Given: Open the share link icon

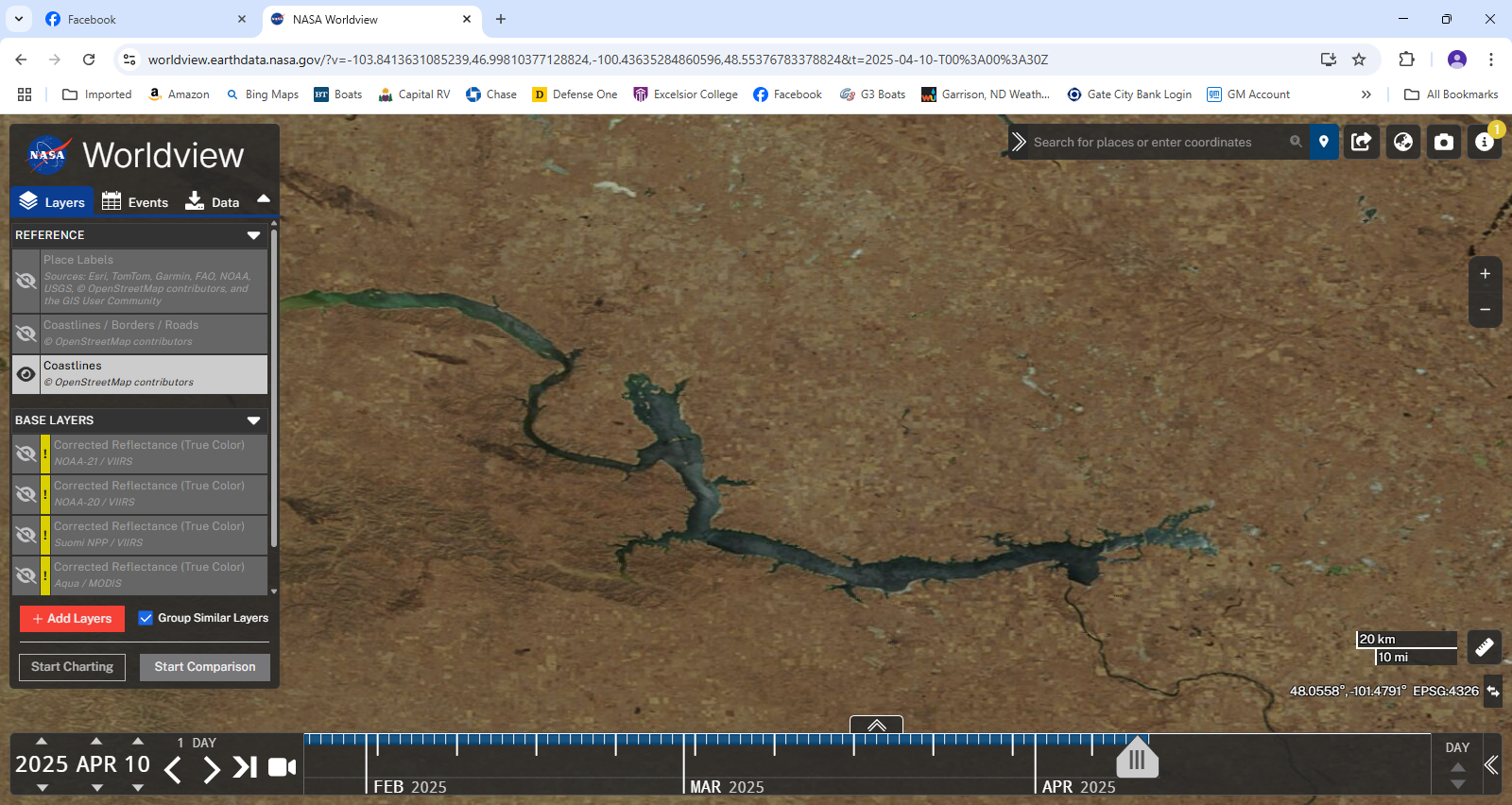Looking at the screenshot, I should point(1362,142).
